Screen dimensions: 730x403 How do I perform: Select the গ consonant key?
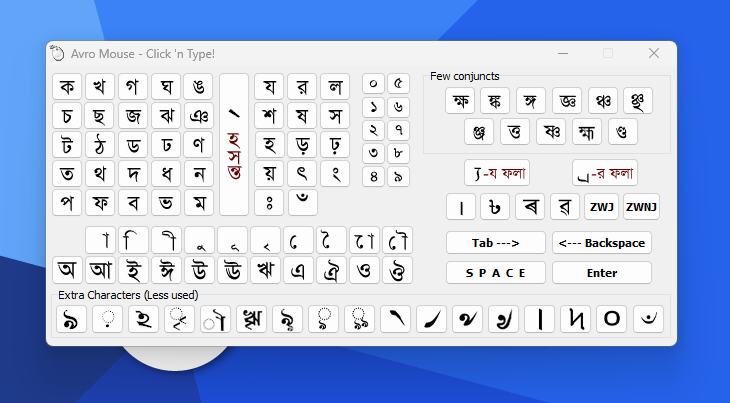coord(133,87)
